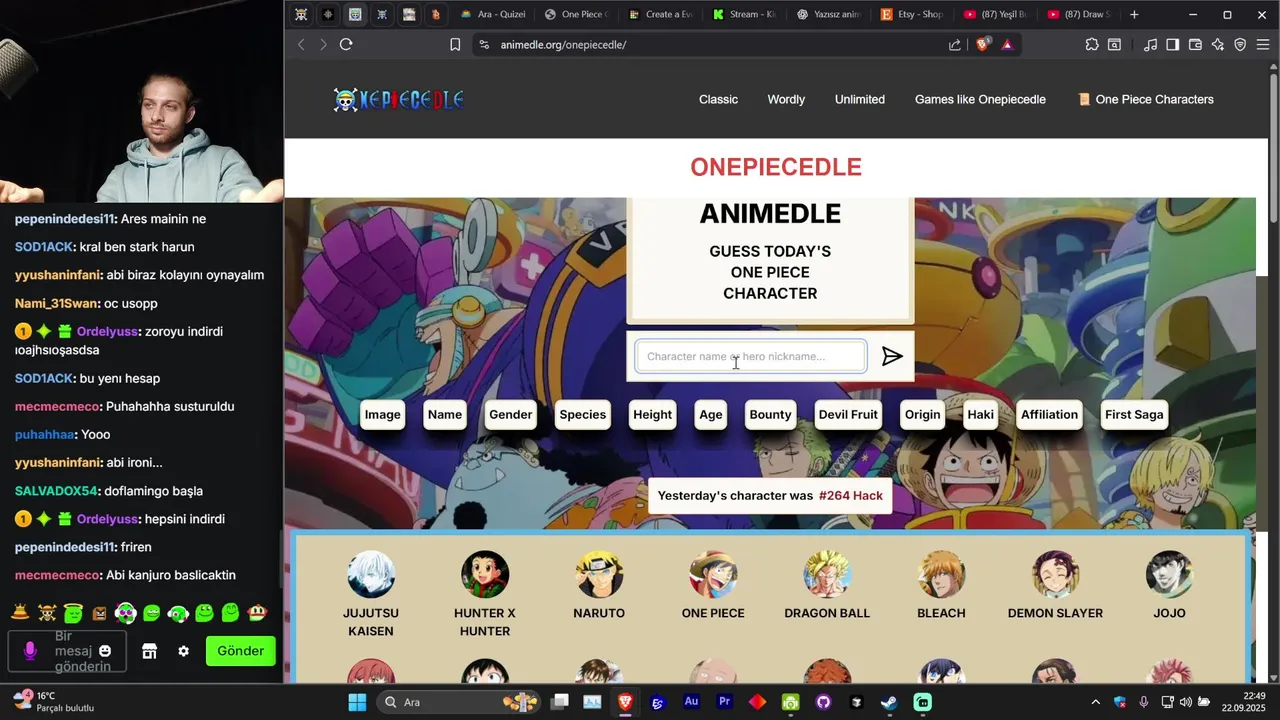Go back to the previous page
1280x720 pixels.
click(x=301, y=44)
